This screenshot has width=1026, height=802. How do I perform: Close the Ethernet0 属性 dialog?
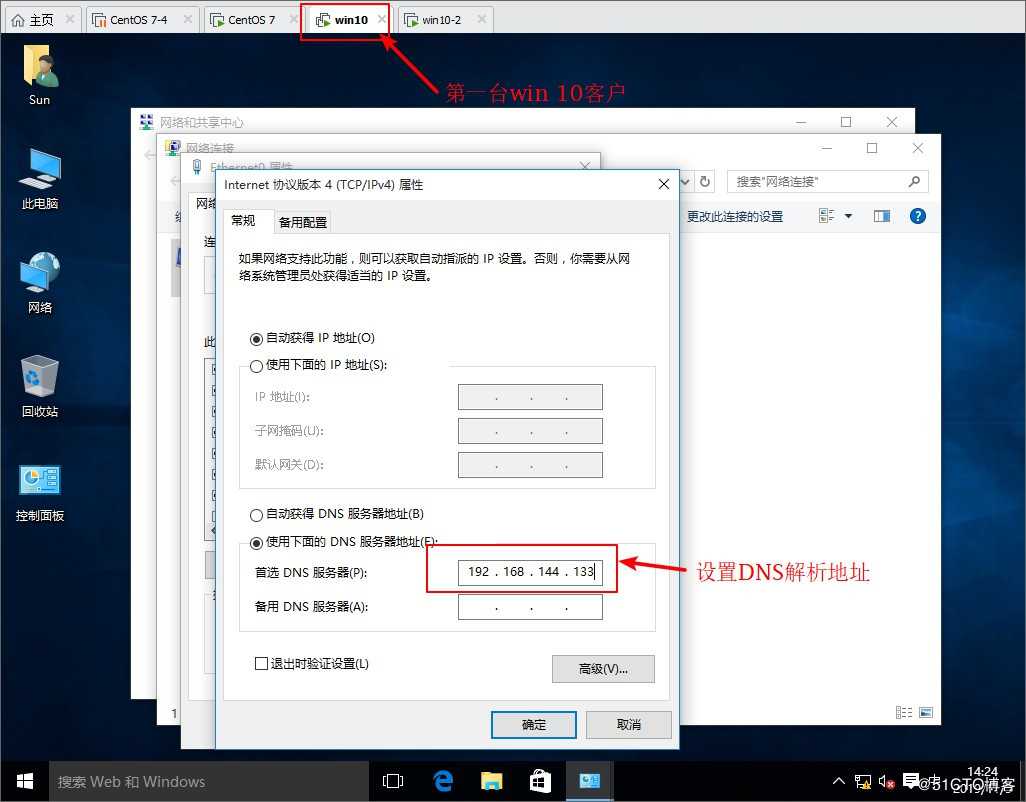(585, 166)
